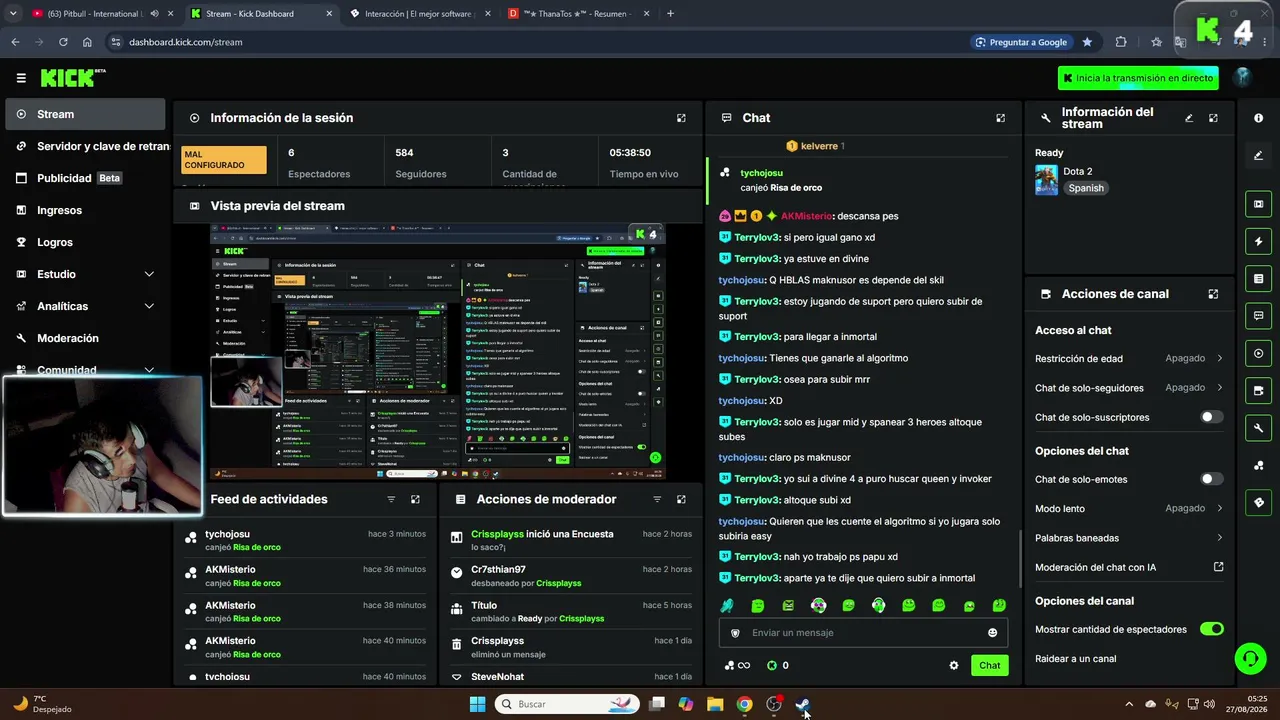Toggle stream preview widget in right sidebar
1280x720 pixels.
(1258, 204)
